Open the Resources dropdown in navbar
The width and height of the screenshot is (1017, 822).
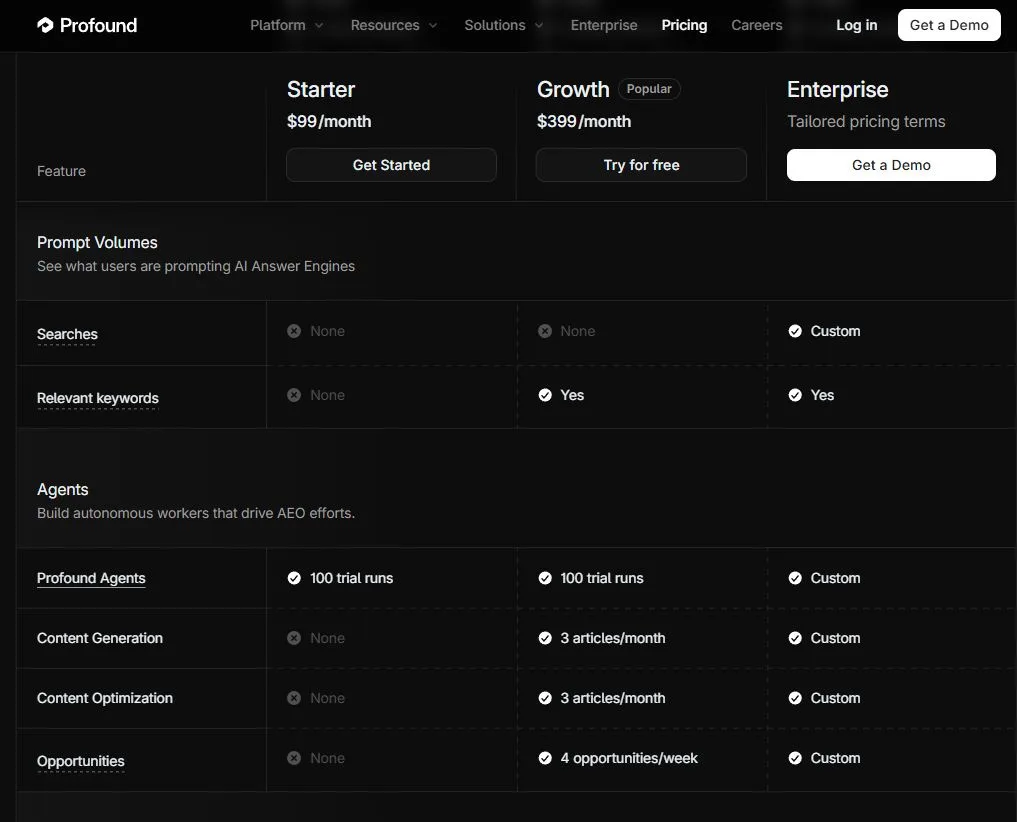click(x=394, y=25)
